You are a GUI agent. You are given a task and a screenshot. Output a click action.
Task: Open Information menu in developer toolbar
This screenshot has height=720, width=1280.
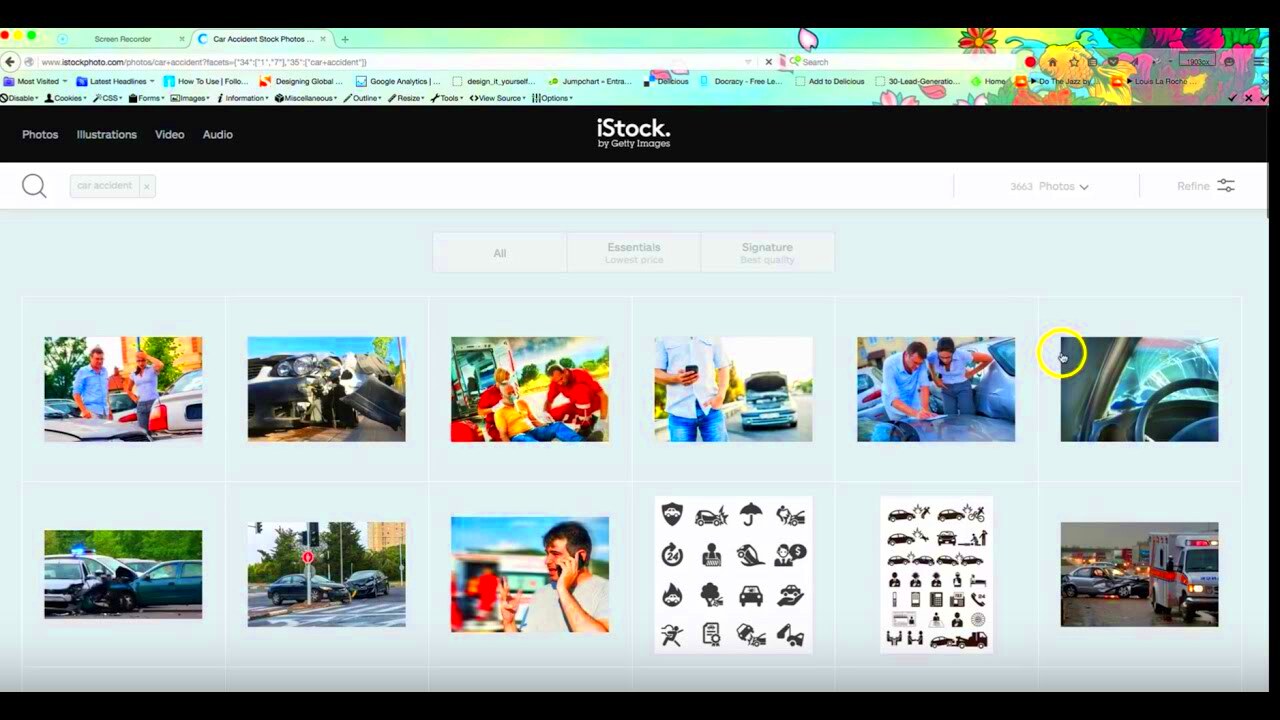[x=243, y=98]
